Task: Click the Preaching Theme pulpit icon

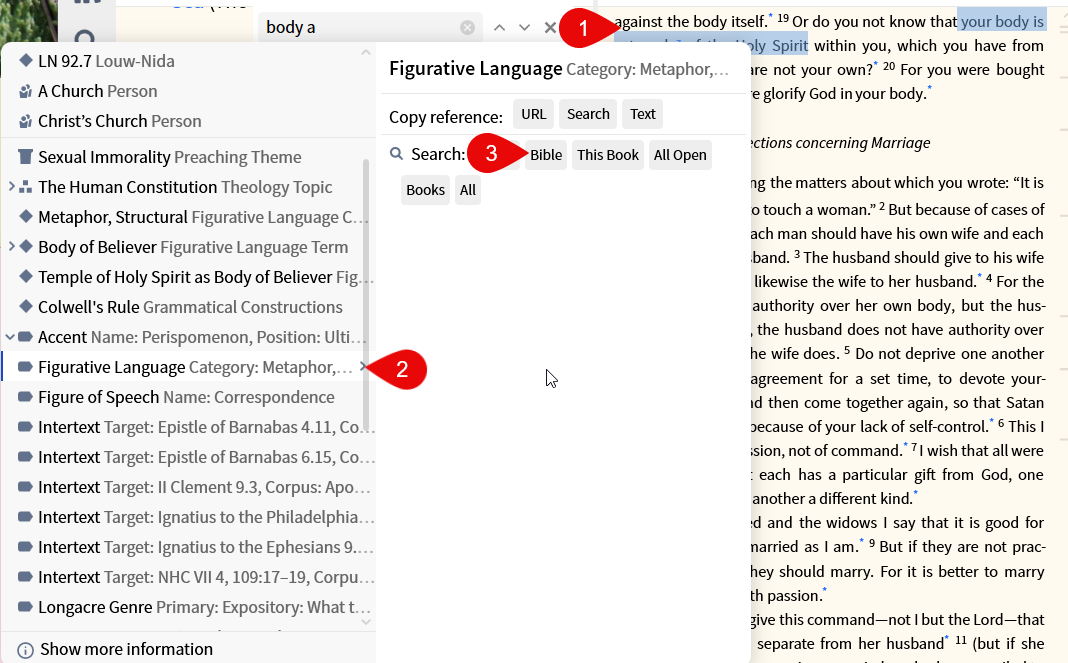Action: pos(25,157)
